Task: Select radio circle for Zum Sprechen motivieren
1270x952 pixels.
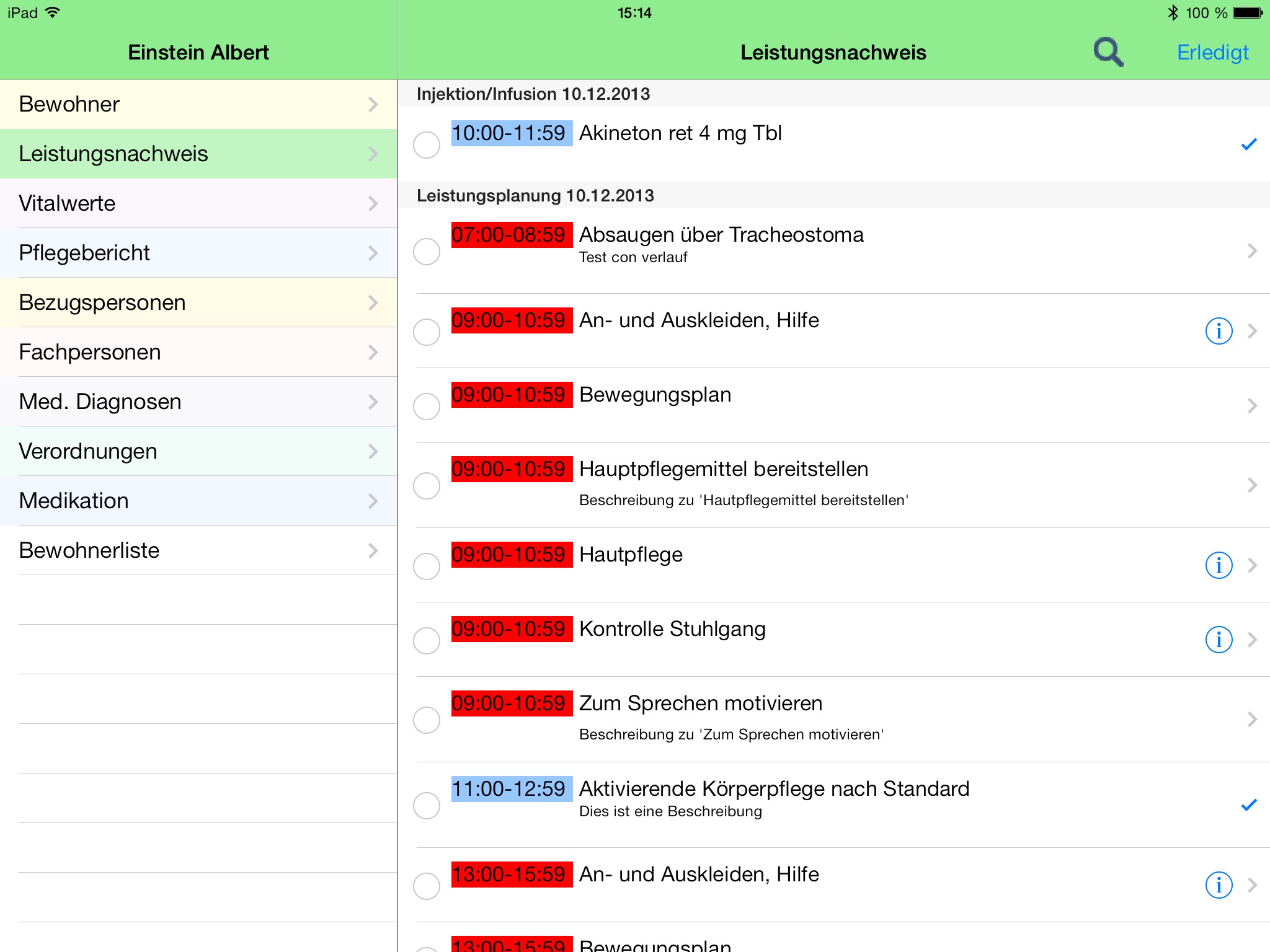Action: point(427,720)
